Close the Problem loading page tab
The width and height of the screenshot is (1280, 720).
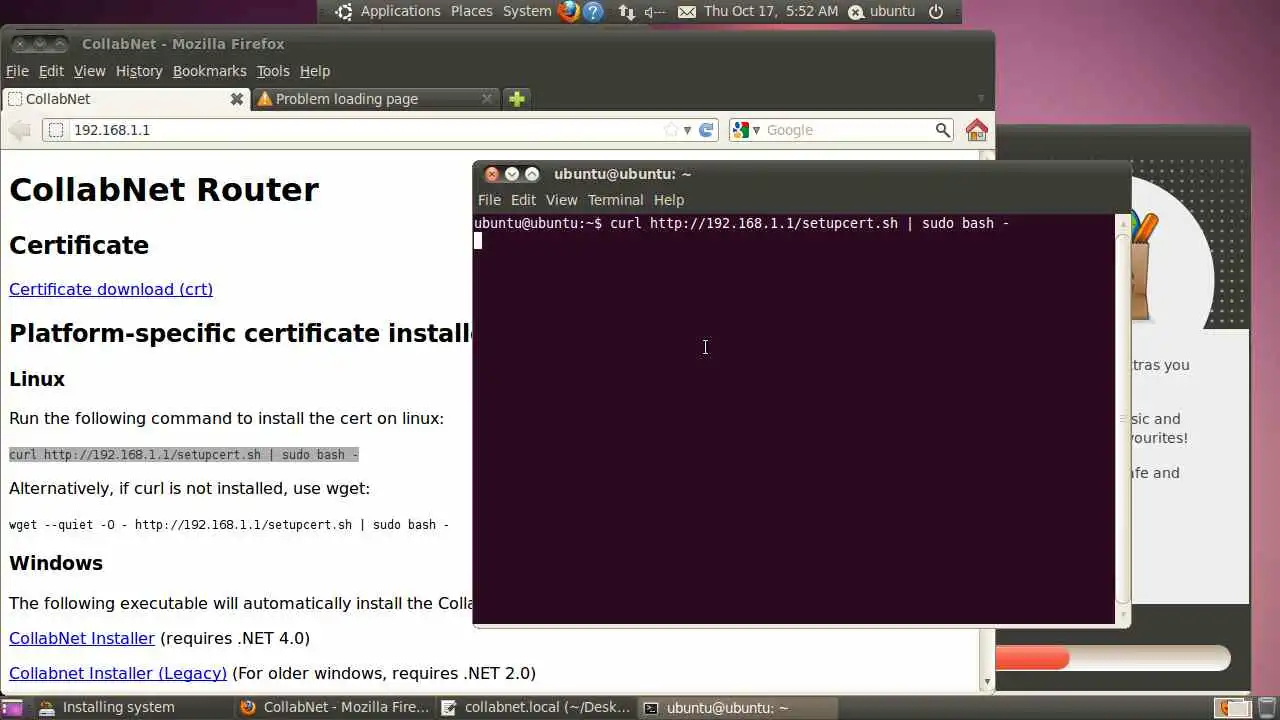pos(487,99)
